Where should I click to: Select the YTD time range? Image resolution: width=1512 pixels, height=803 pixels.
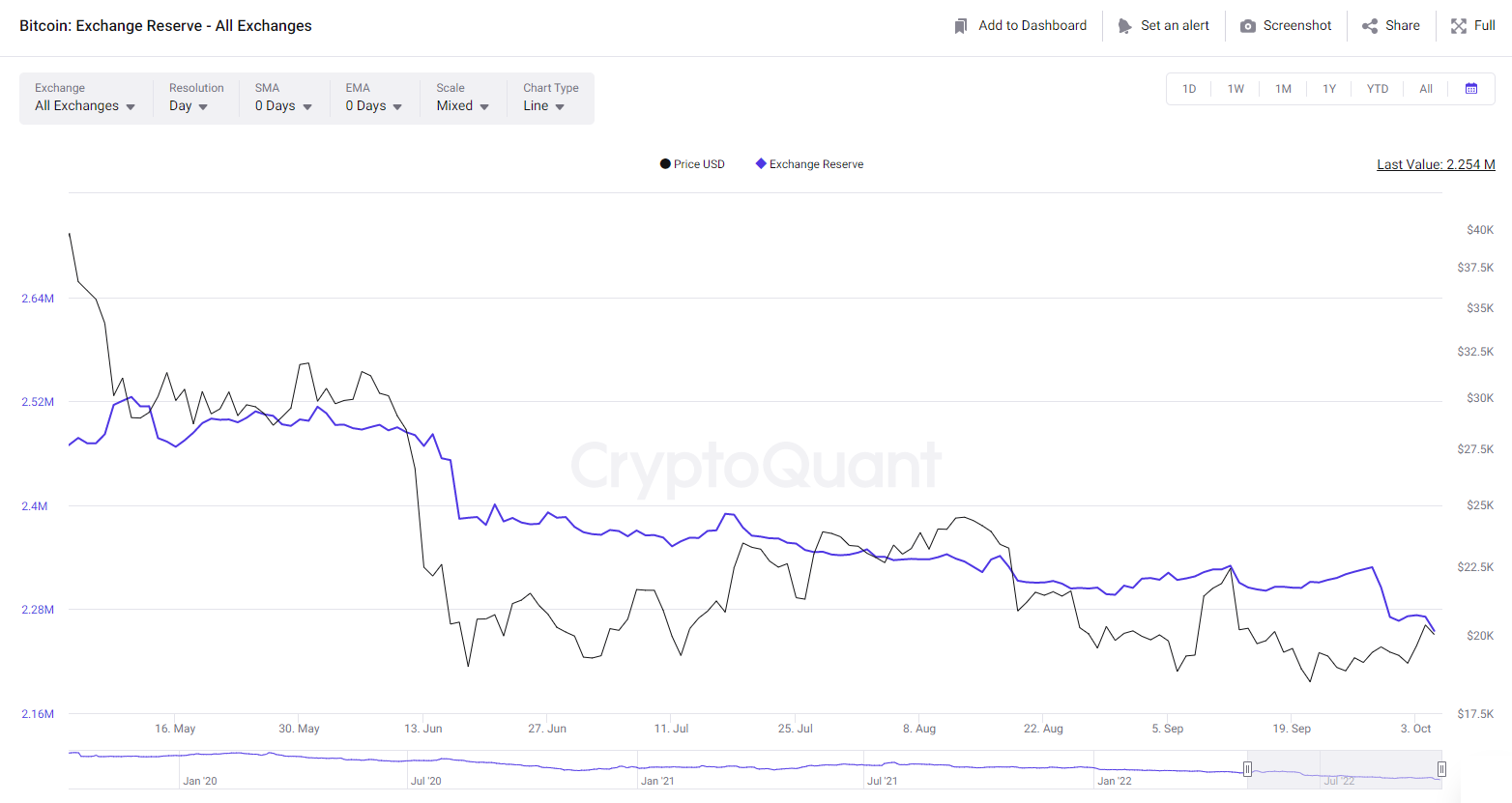[x=1378, y=89]
